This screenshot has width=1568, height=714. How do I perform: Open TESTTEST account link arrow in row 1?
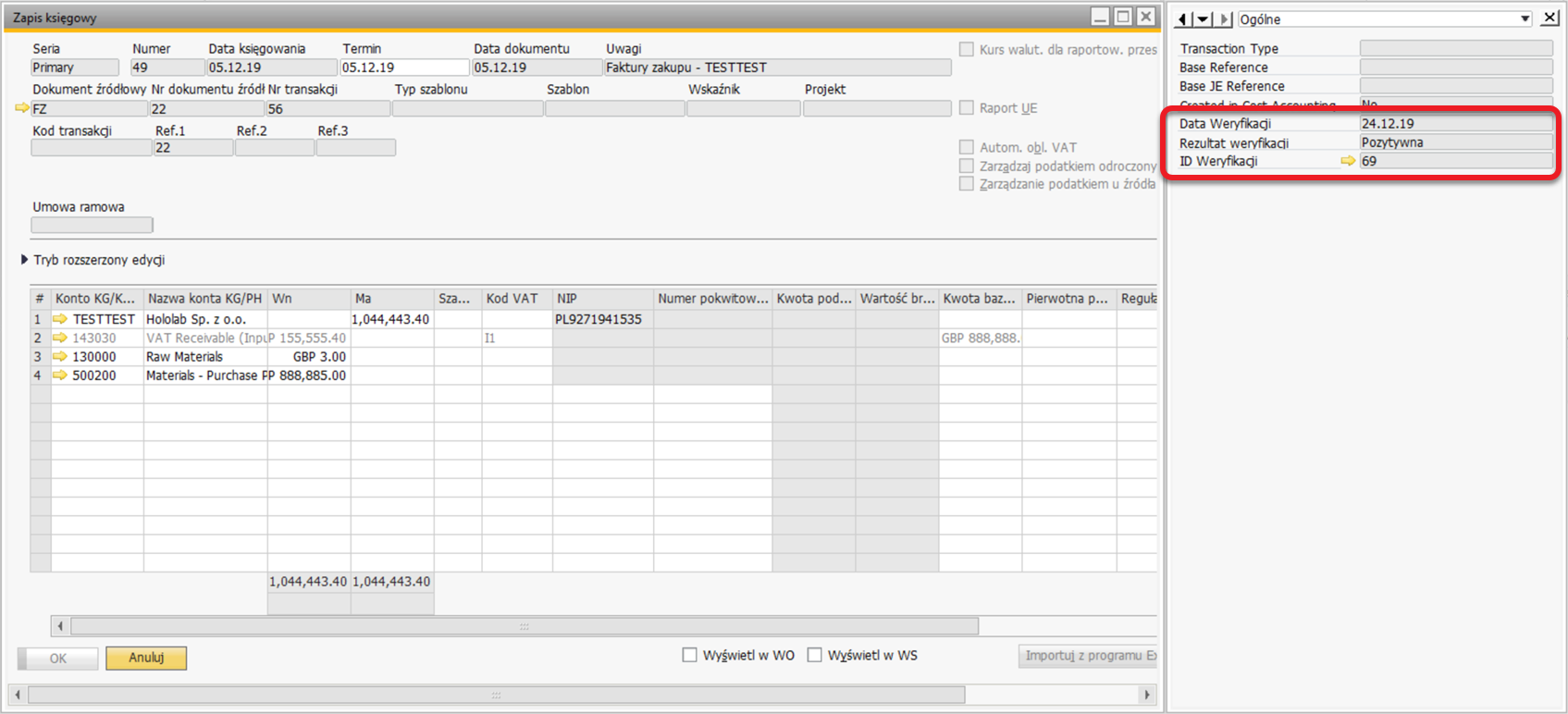point(61,319)
